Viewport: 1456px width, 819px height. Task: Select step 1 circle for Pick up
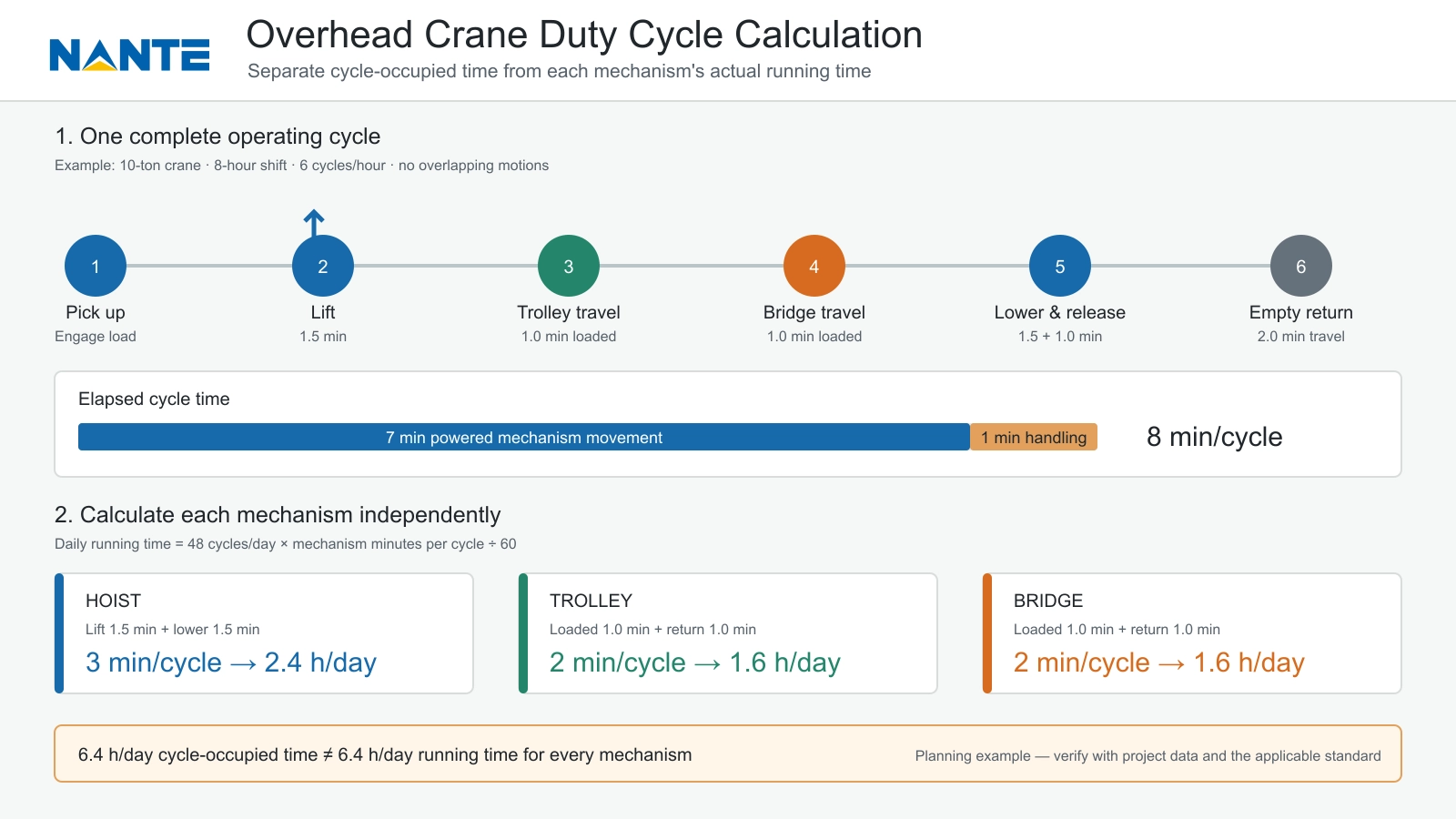[96, 266]
